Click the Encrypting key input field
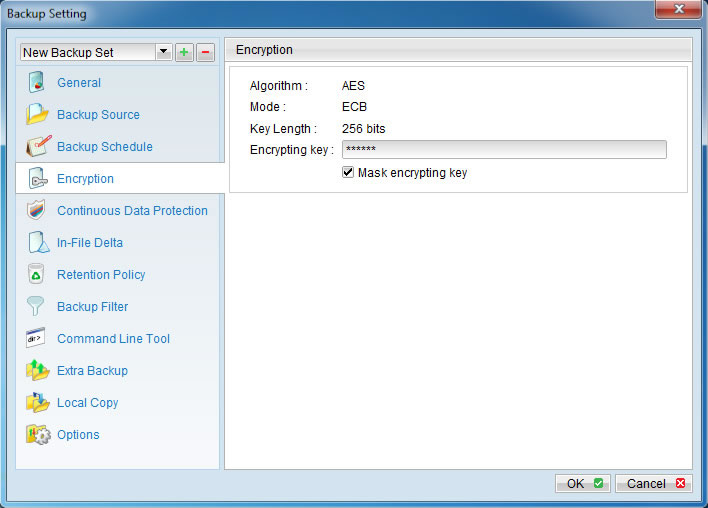The height and width of the screenshot is (508, 708). pos(504,149)
